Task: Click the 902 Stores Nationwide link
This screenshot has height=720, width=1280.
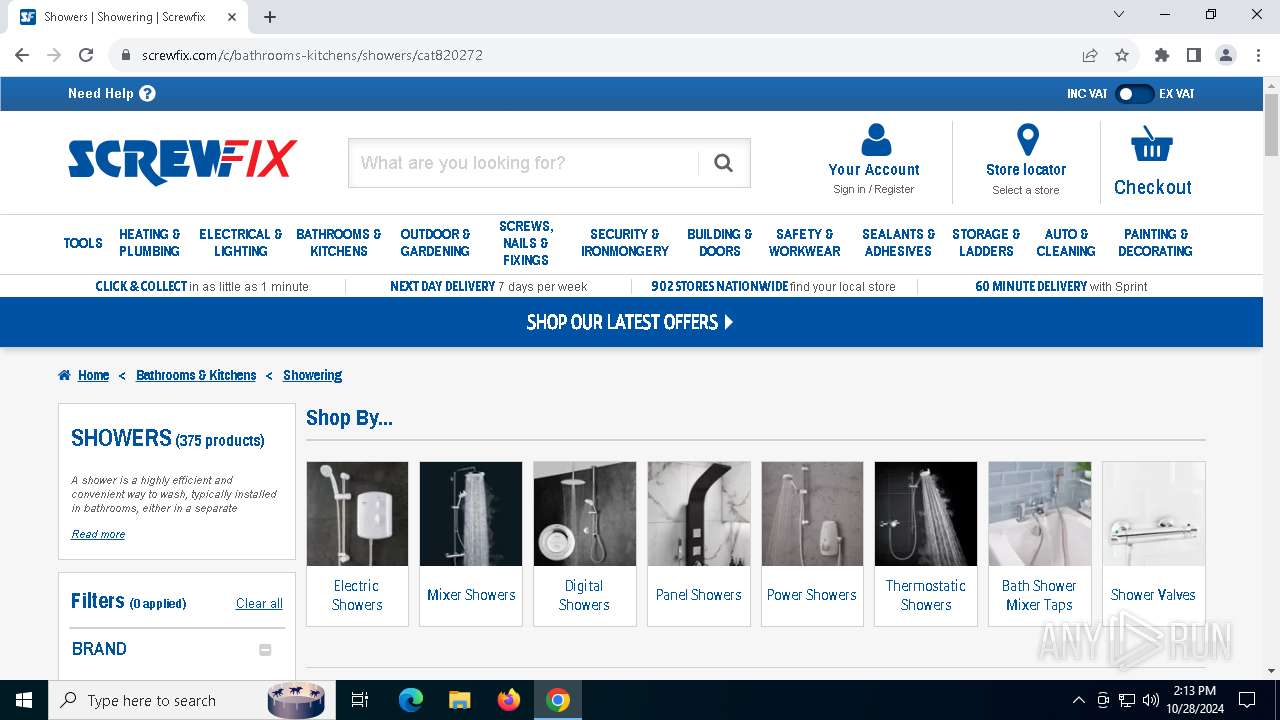Action: click(x=773, y=286)
